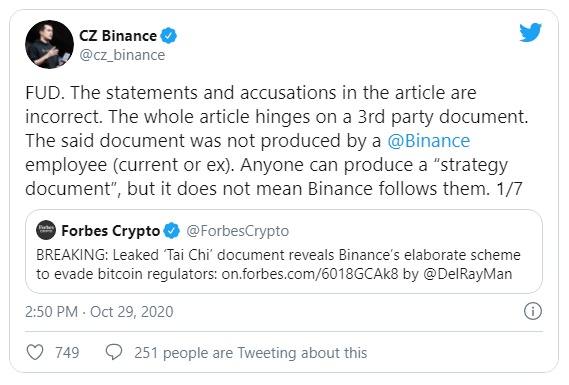The image size is (569, 385).
Task: Open the @ForbesCrypto handle
Action: click(x=238, y=231)
